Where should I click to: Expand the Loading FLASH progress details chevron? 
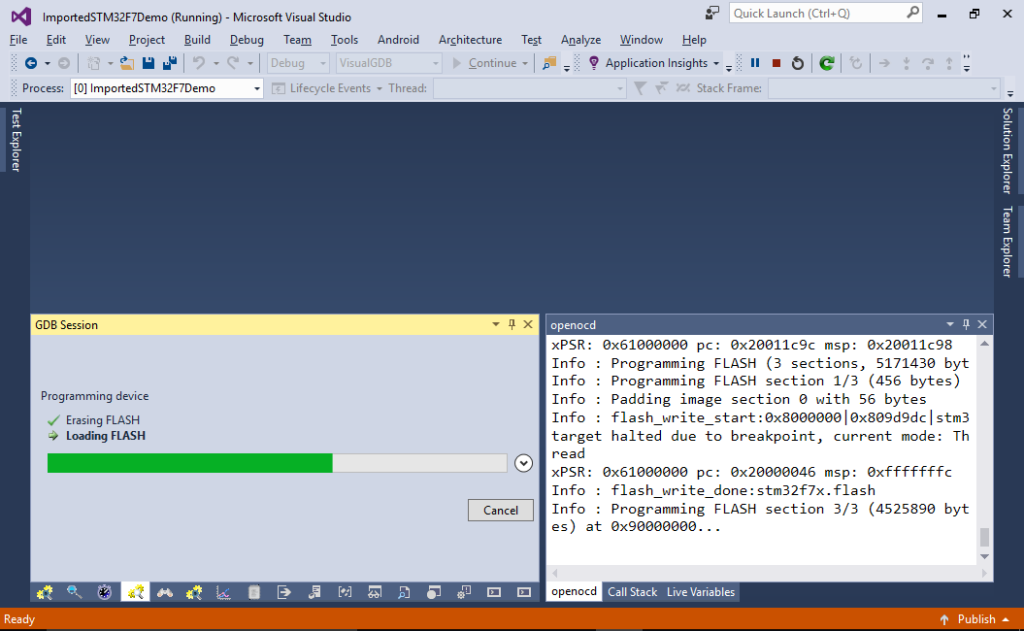(x=523, y=462)
